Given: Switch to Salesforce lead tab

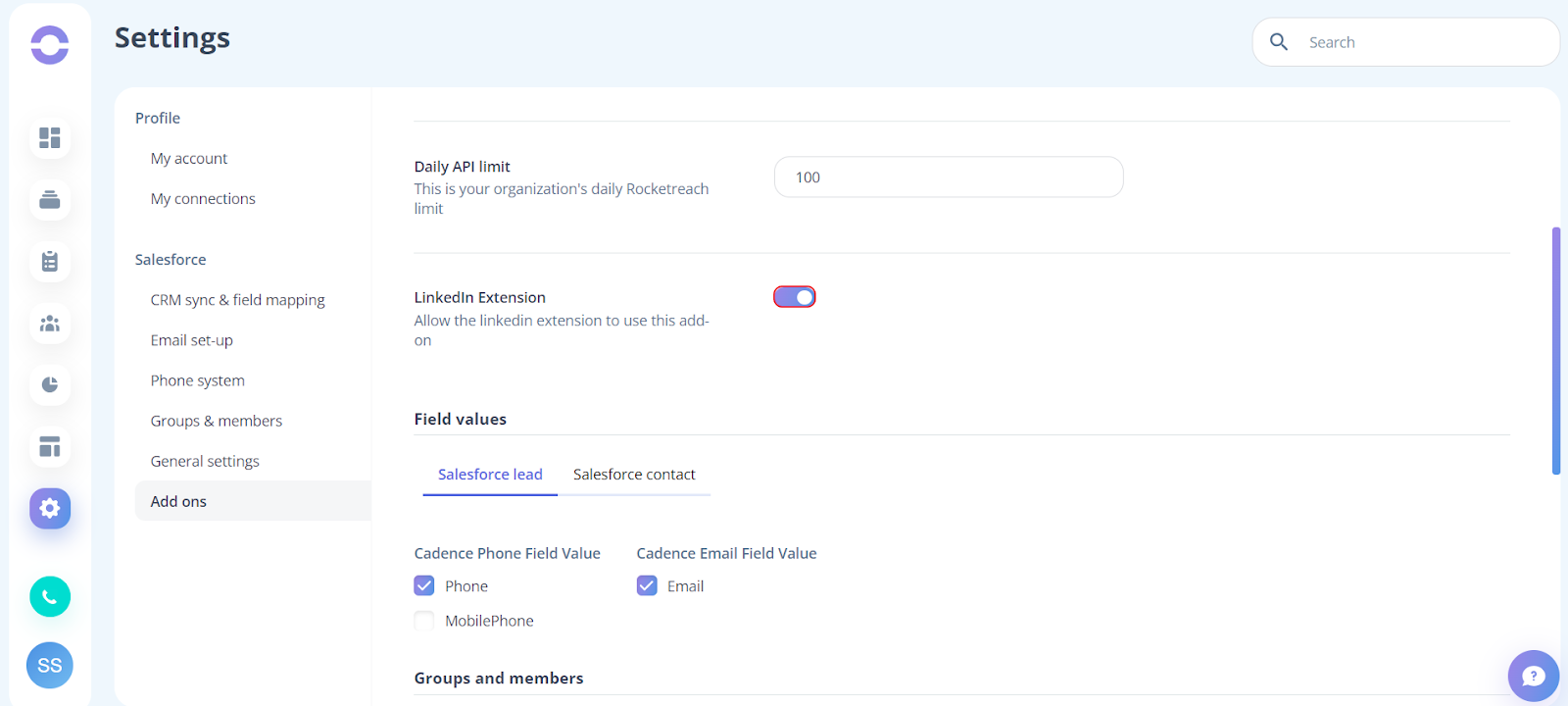Looking at the screenshot, I should [490, 475].
